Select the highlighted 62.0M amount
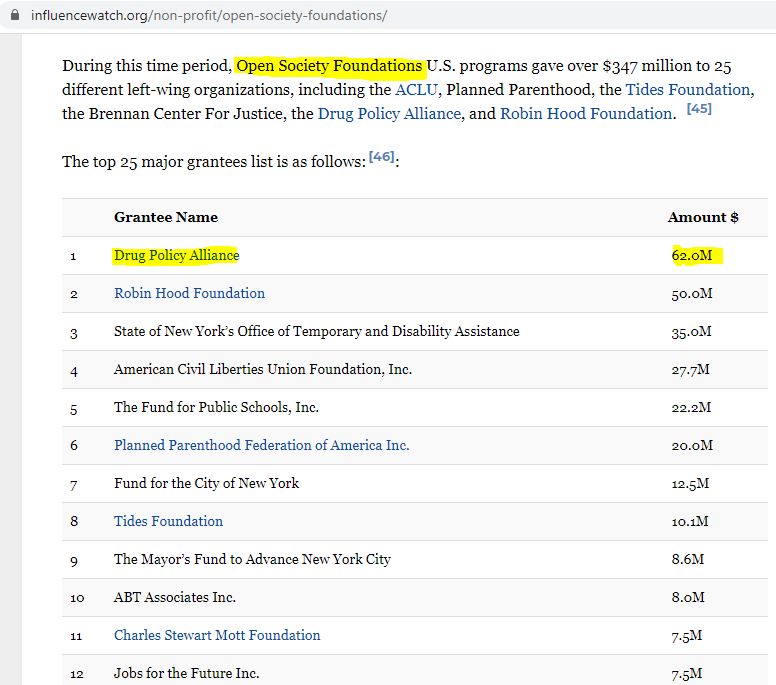 692,255
